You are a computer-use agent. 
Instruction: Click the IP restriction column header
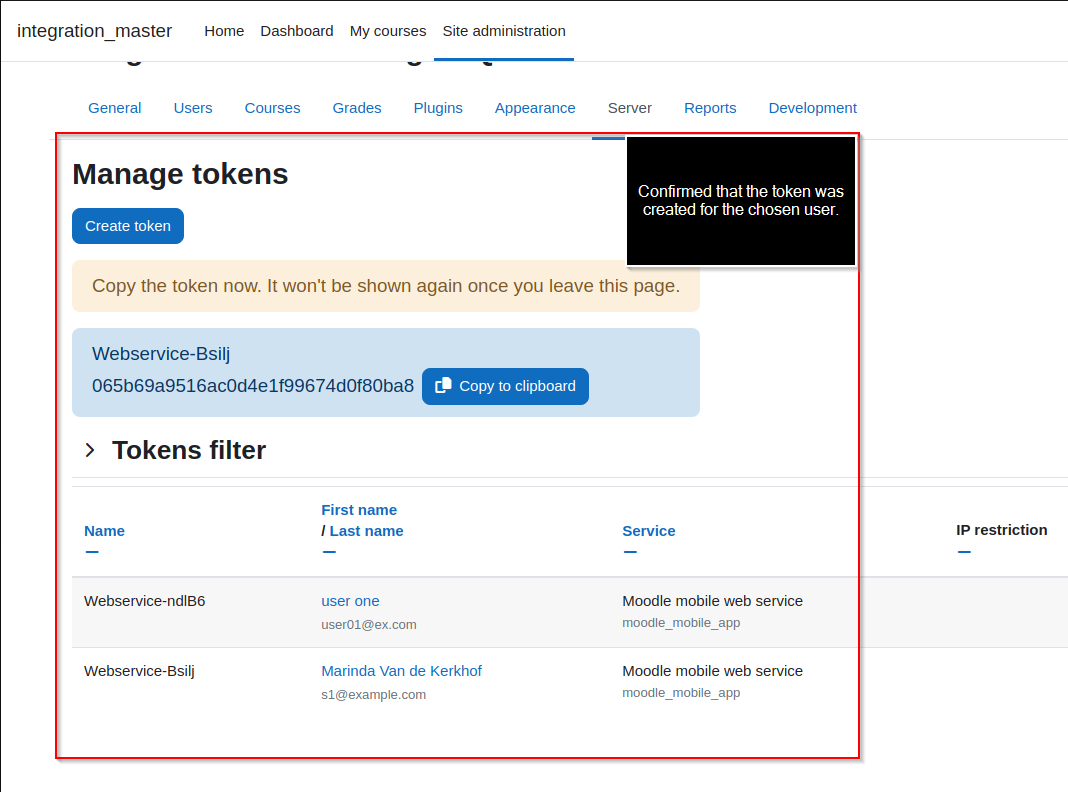[x=1001, y=530]
